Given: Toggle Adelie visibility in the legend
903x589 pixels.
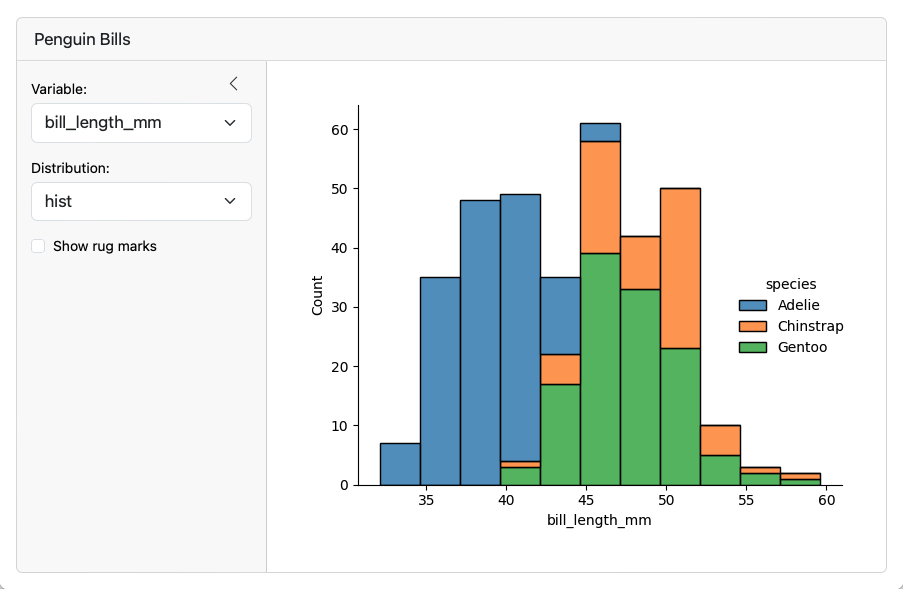Looking at the screenshot, I should (799, 304).
